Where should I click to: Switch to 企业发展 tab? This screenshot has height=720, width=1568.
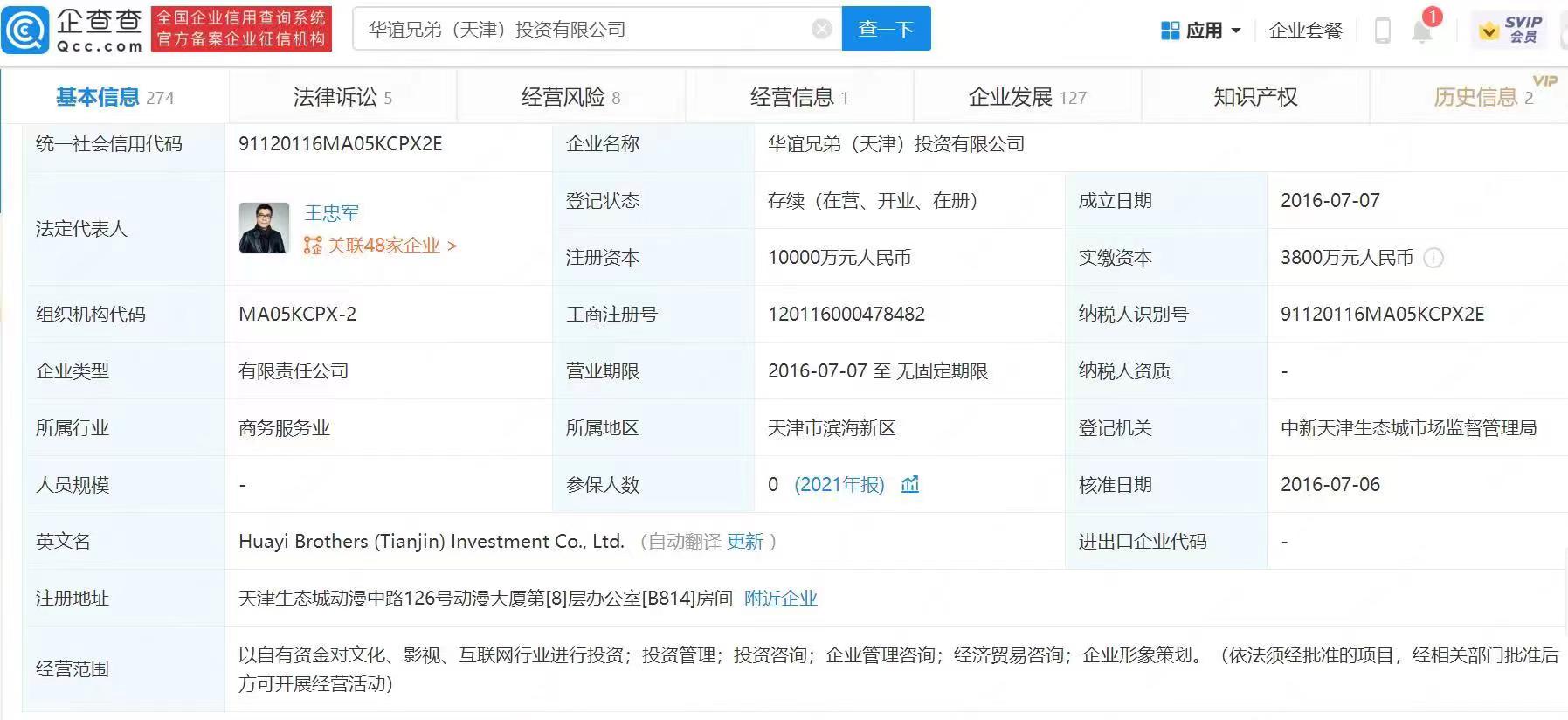(x=1027, y=97)
